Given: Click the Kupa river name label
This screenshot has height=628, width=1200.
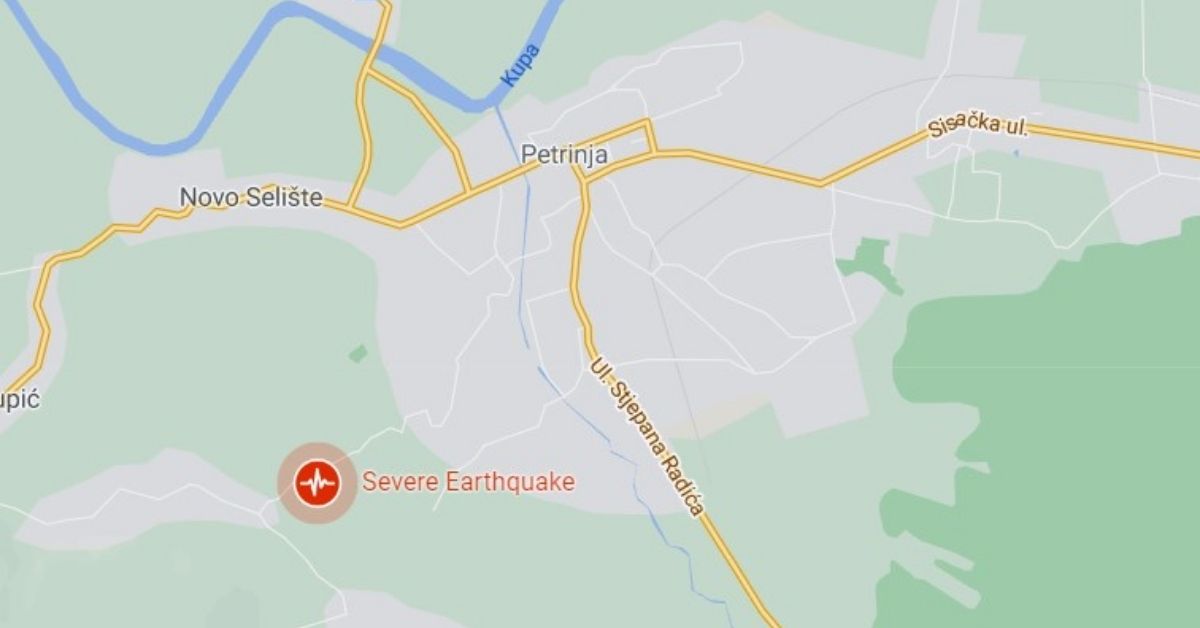Looking at the screenshot, I should 520,64.
